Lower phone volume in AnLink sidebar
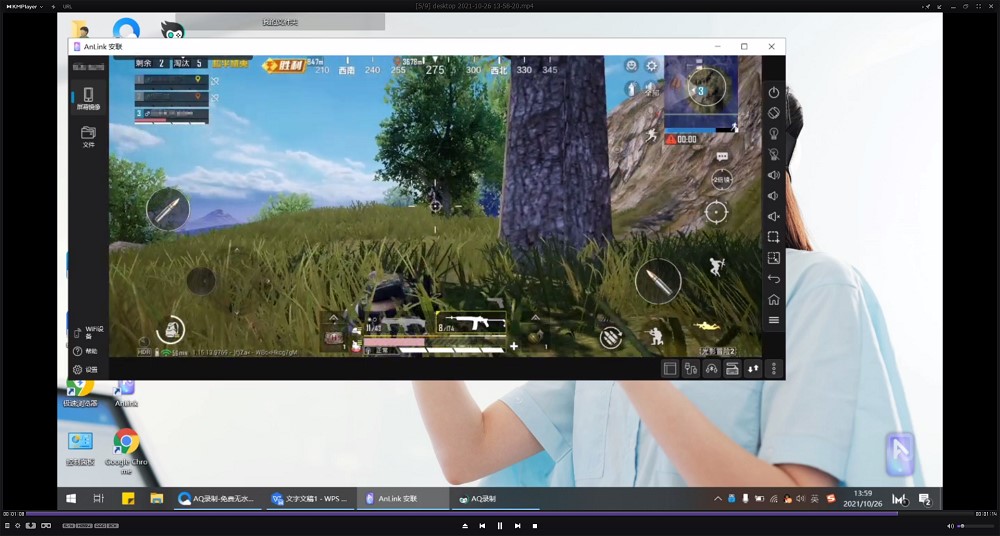Image resolution: width=1000 pixels, height=536 pixels. [x=774, y=195]
